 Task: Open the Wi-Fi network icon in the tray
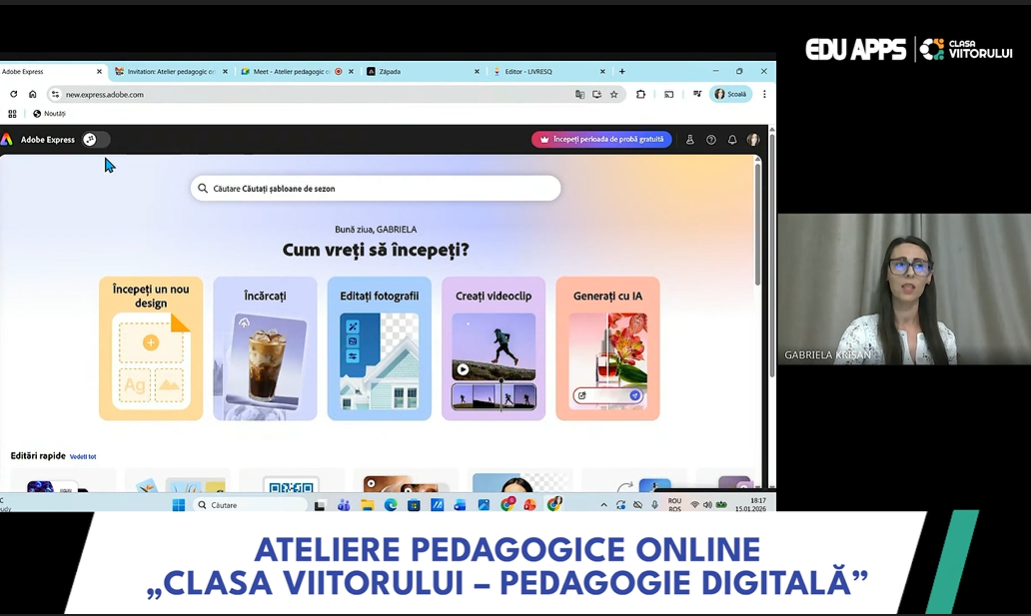click(x=694, y=505)
